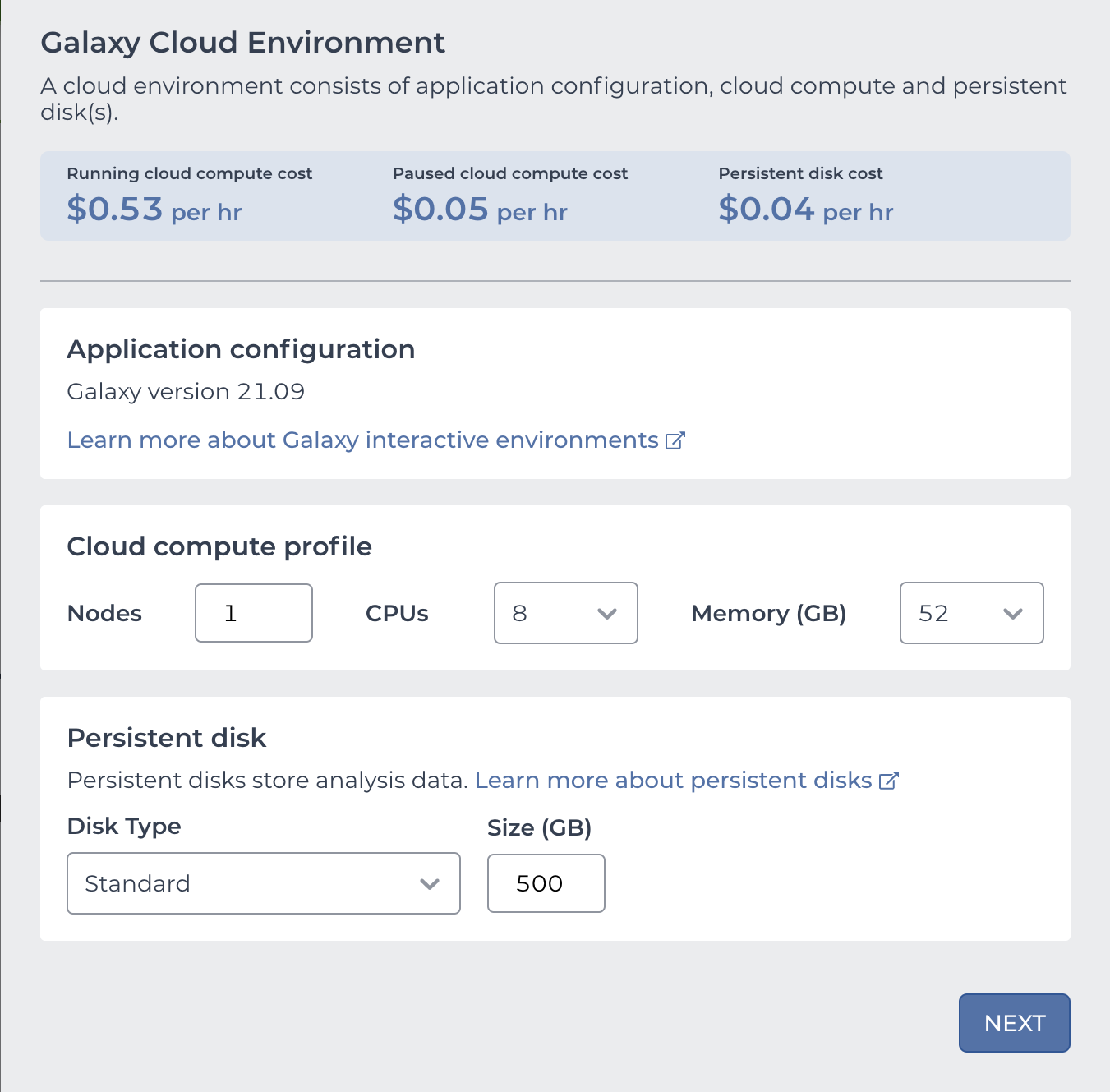The height and width of the screenshot is (1092, 1110).
Task: Click the Paused cloud compute cost label
Action: [x=510, y=173]
